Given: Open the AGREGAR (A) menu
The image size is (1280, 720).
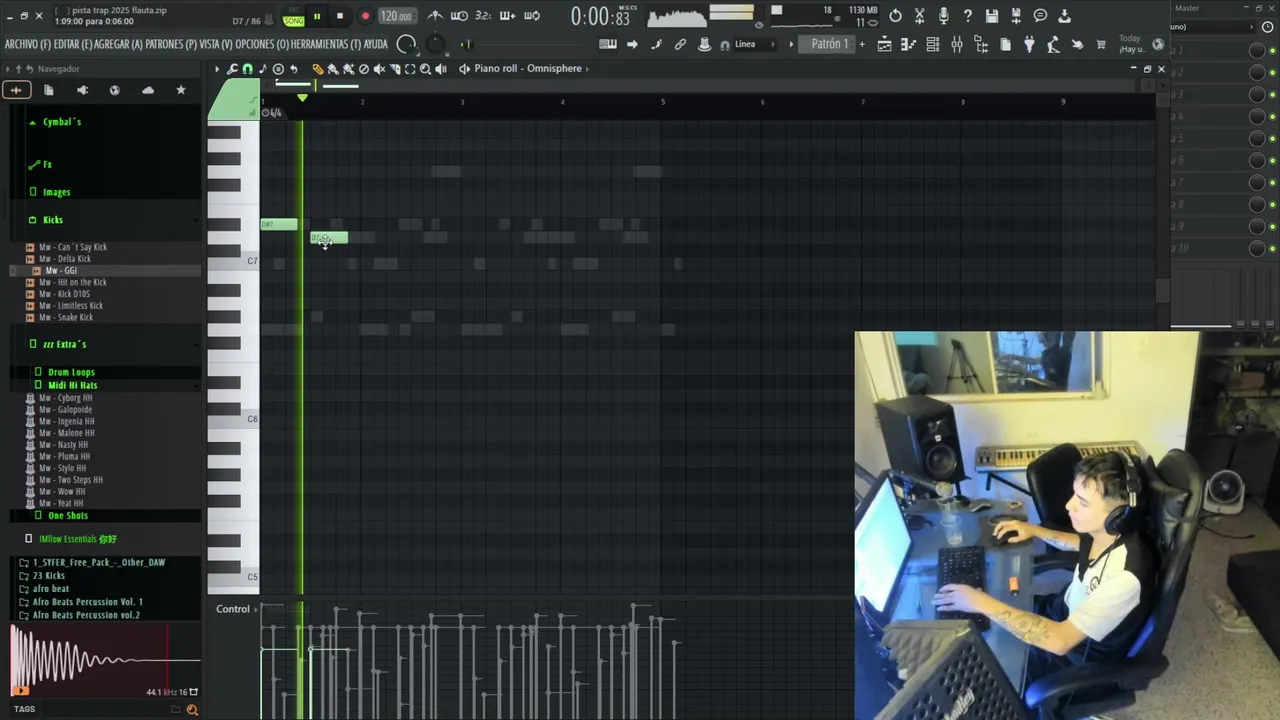Looking at the screenshot, I should pyautogui.click(x=118, y=44).
